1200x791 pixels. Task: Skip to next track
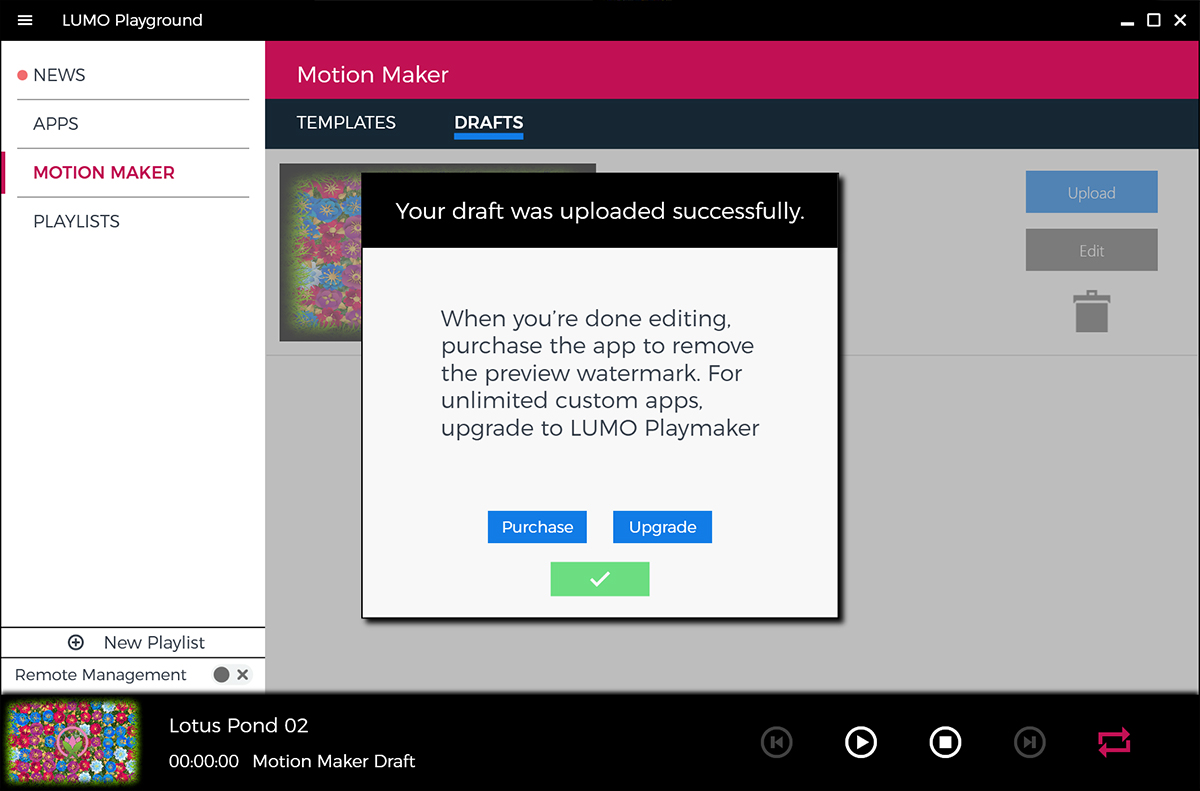[x=1029, y=742]
